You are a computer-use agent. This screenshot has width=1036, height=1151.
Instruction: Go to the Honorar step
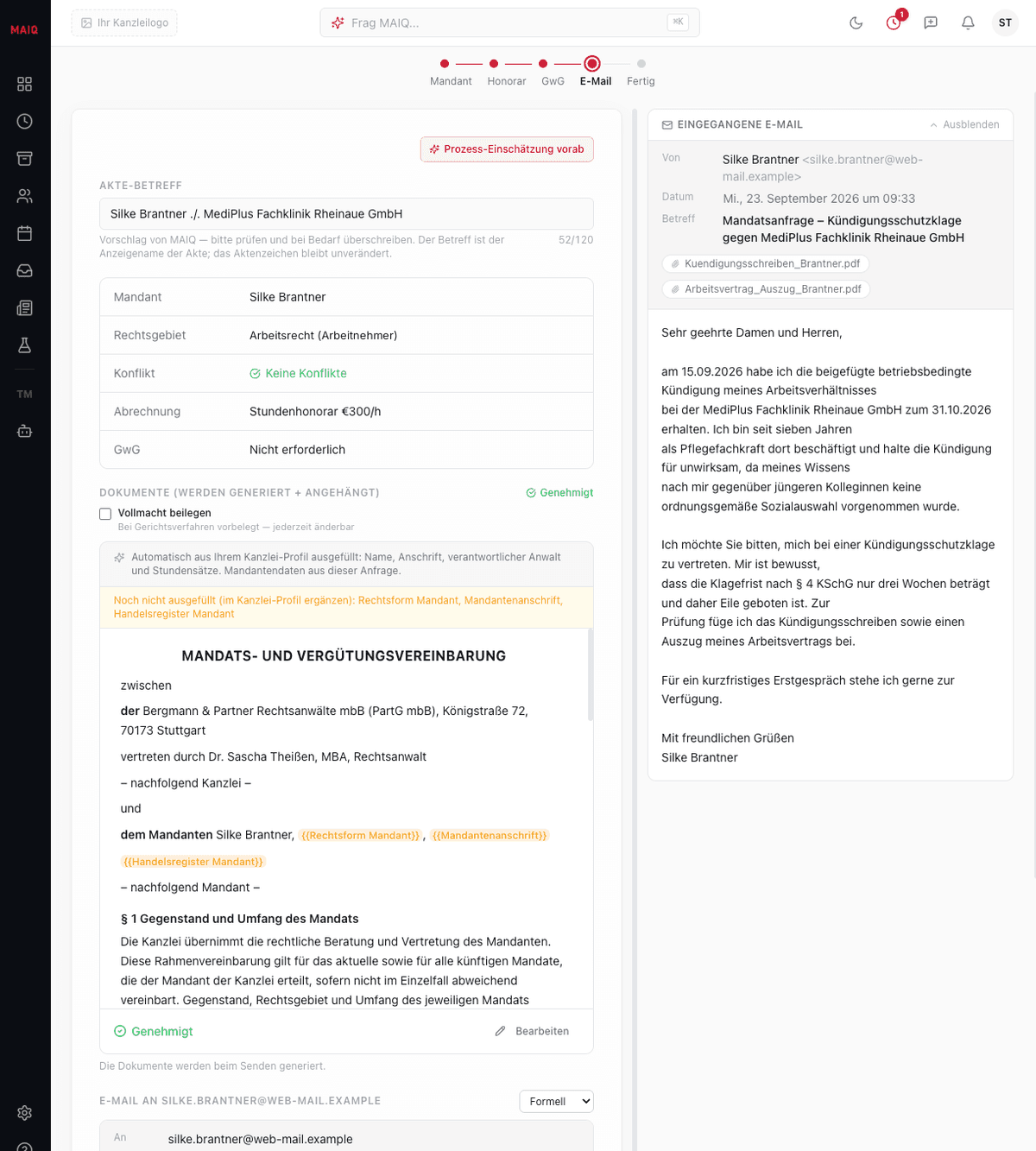pos(507,73)
